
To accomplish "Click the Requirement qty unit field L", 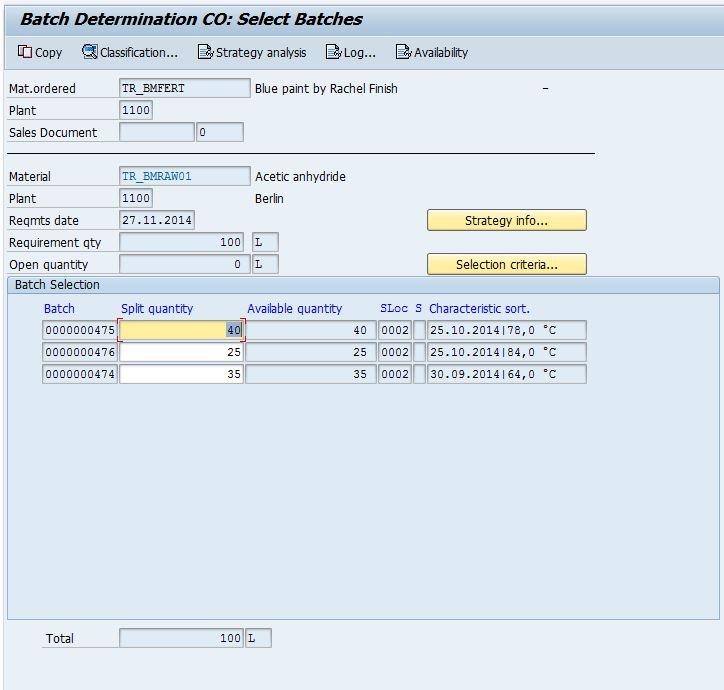I will click(265, 242).
